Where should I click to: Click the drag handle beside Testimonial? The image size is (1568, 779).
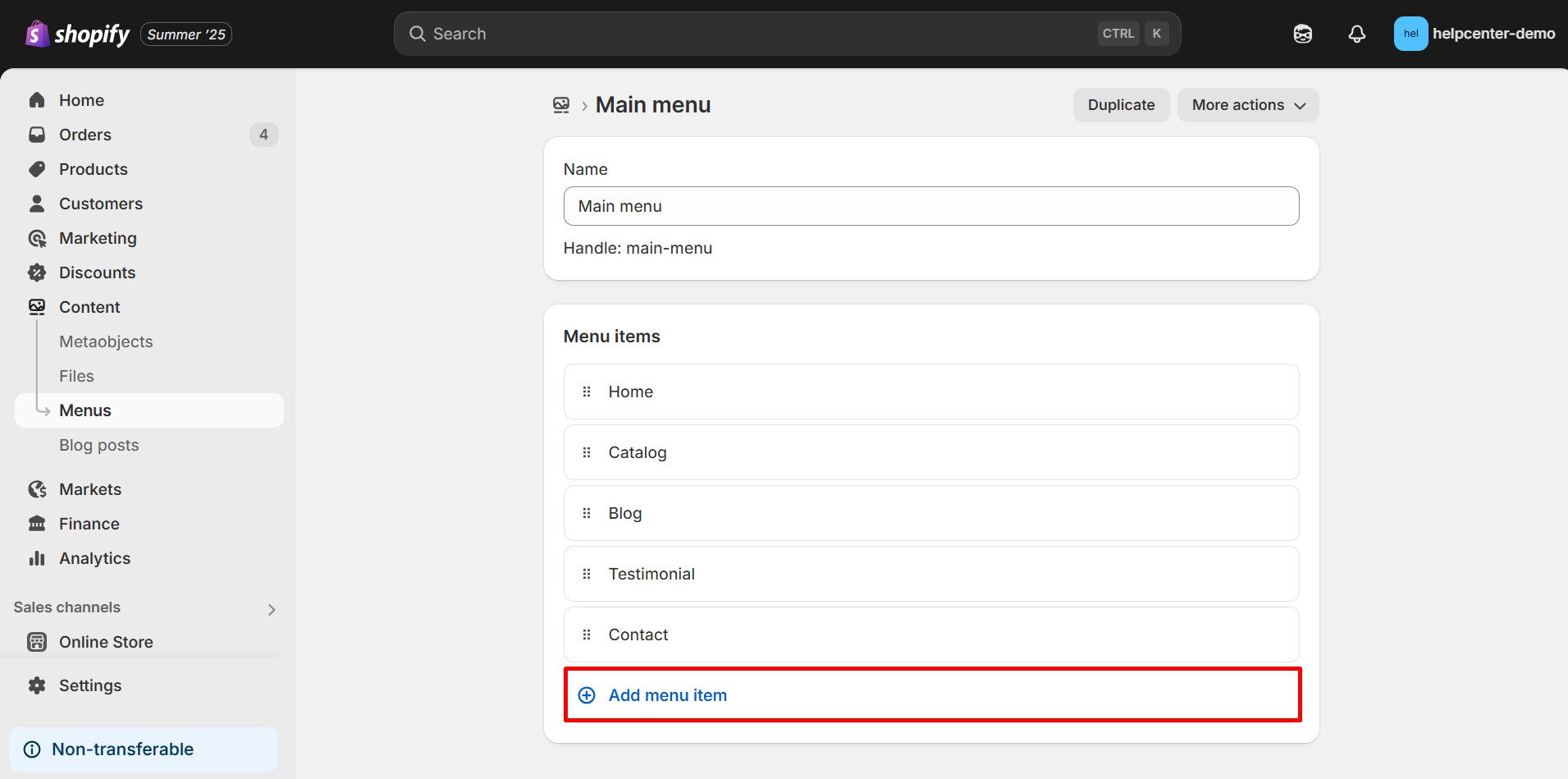587,574
